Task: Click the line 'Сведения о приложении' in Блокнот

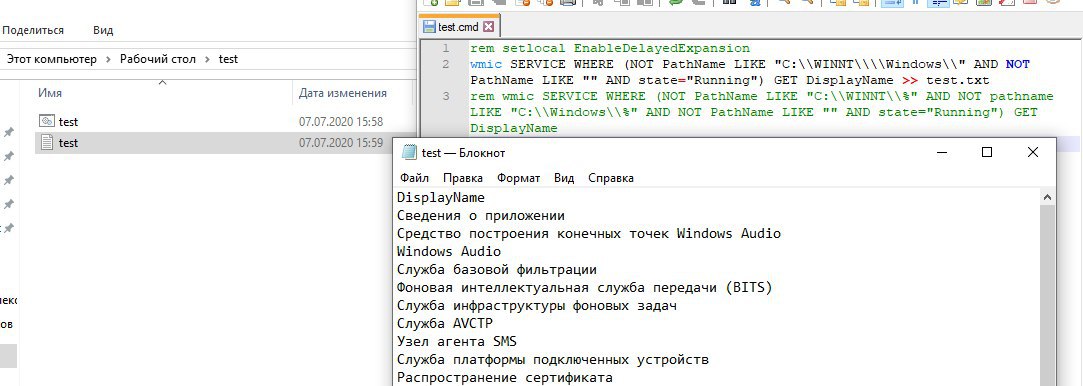Action: pos(481,215)
